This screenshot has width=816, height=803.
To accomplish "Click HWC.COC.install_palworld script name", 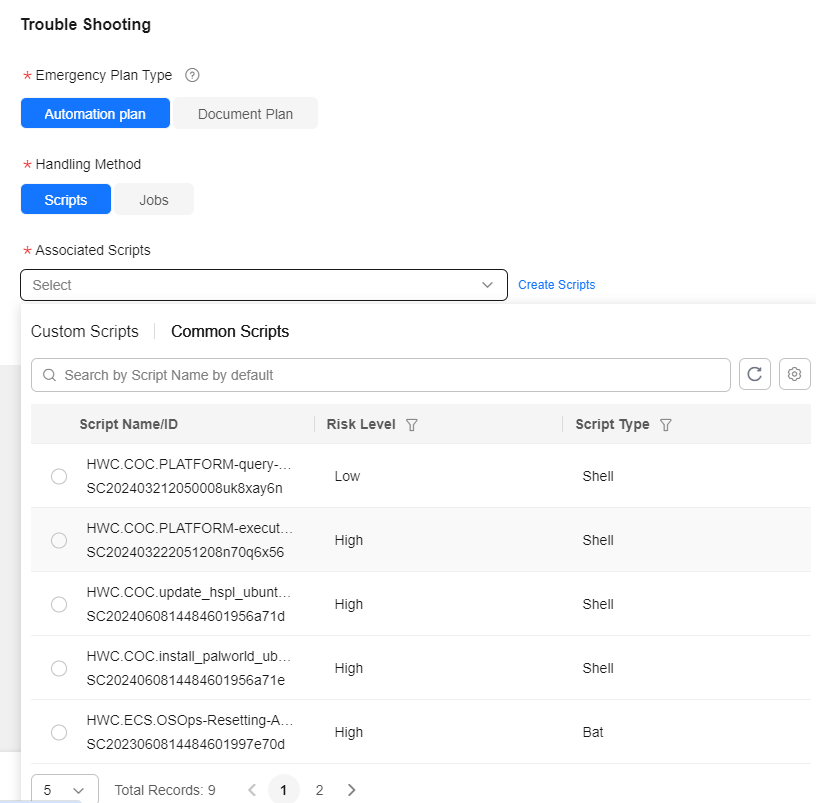I will (x=189, y=656).
